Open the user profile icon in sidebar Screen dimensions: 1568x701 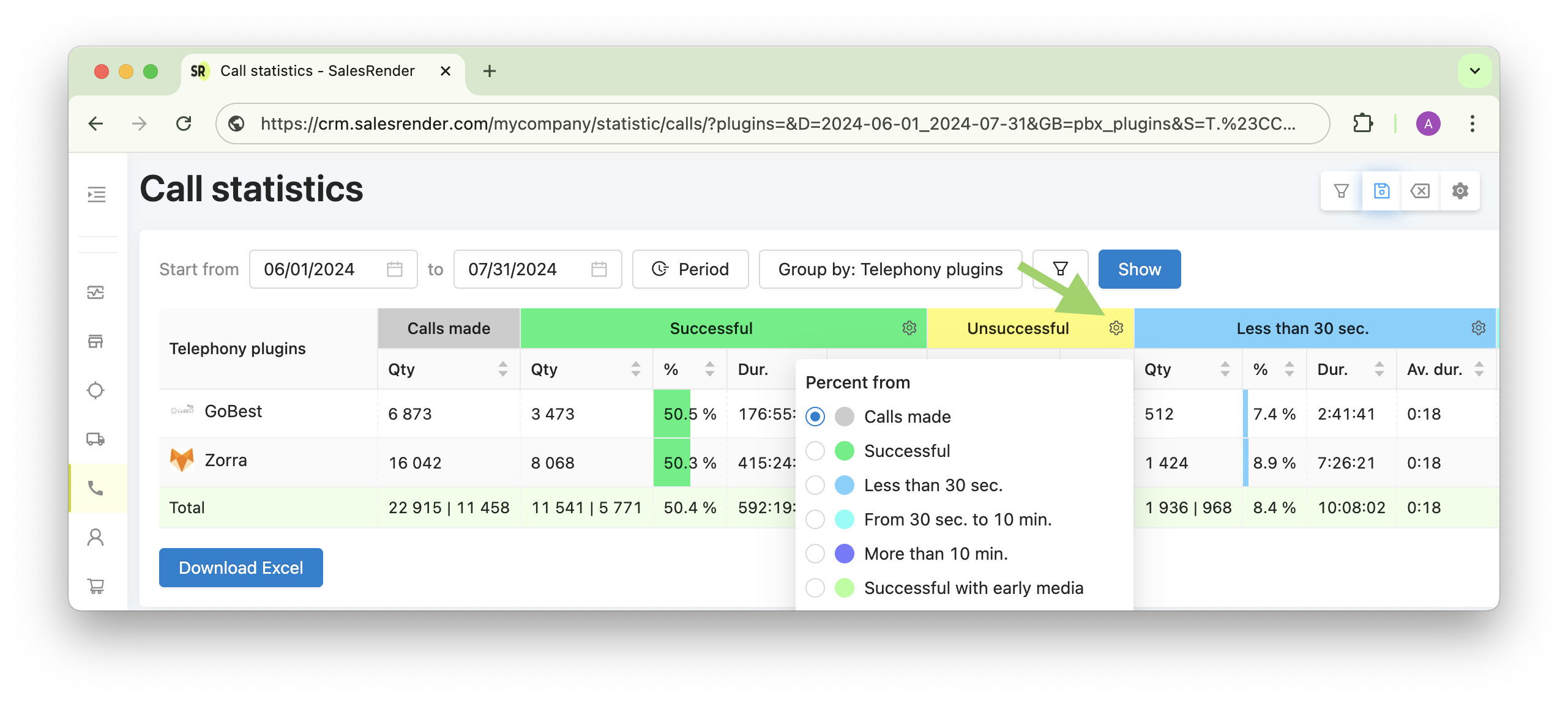click(x=95, y=537)
